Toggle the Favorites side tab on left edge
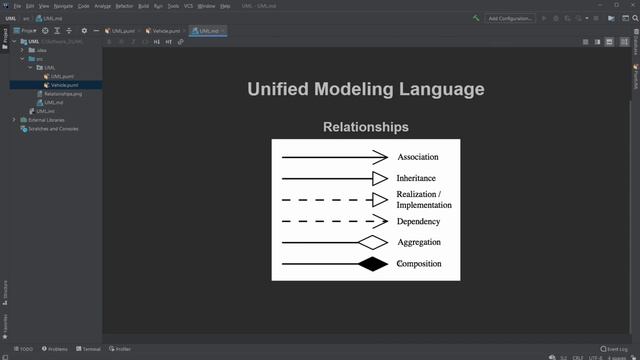 pyautogui.click(x=5, y=327)
